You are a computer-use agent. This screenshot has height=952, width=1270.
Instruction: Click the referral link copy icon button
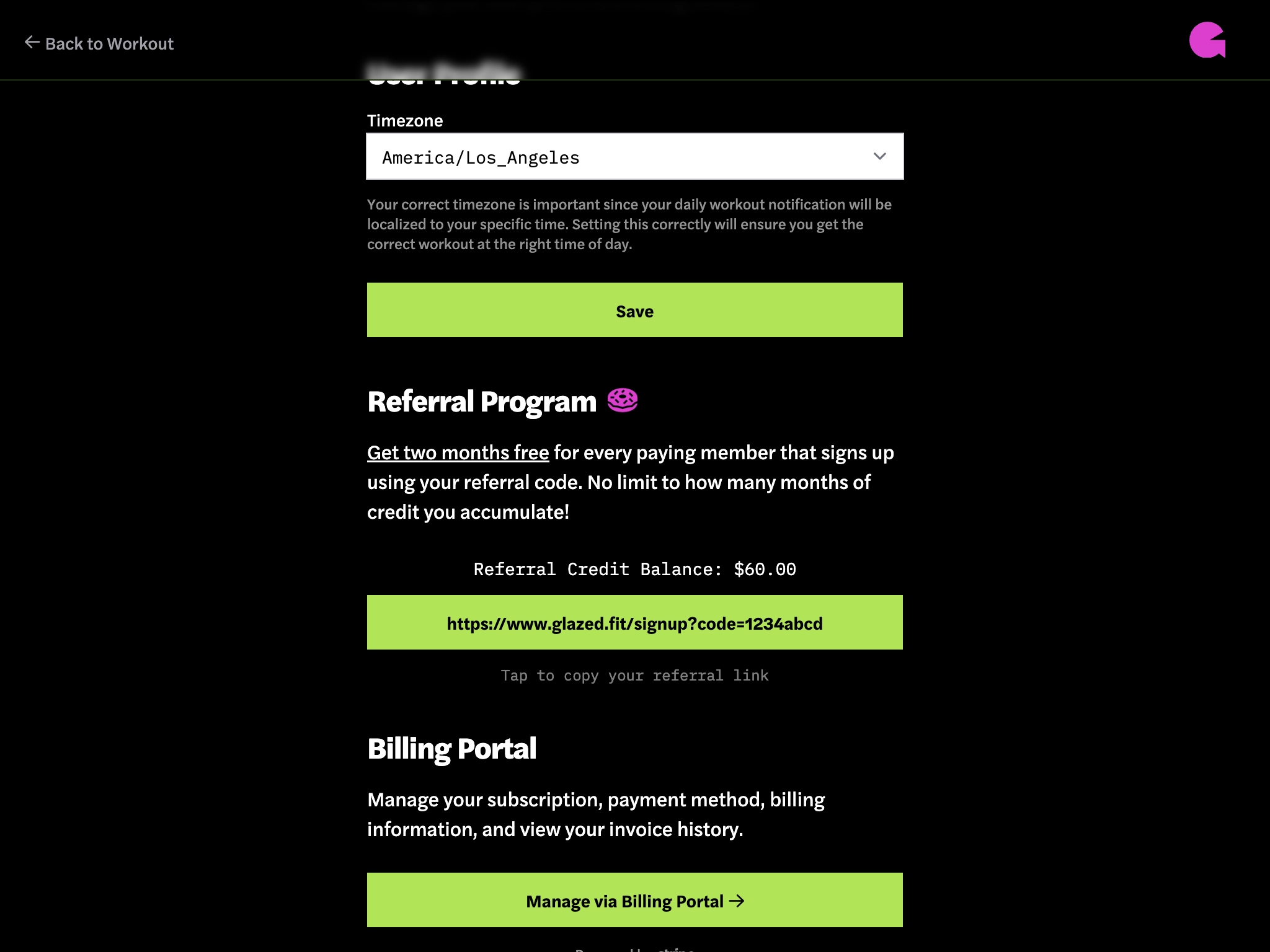635,622
